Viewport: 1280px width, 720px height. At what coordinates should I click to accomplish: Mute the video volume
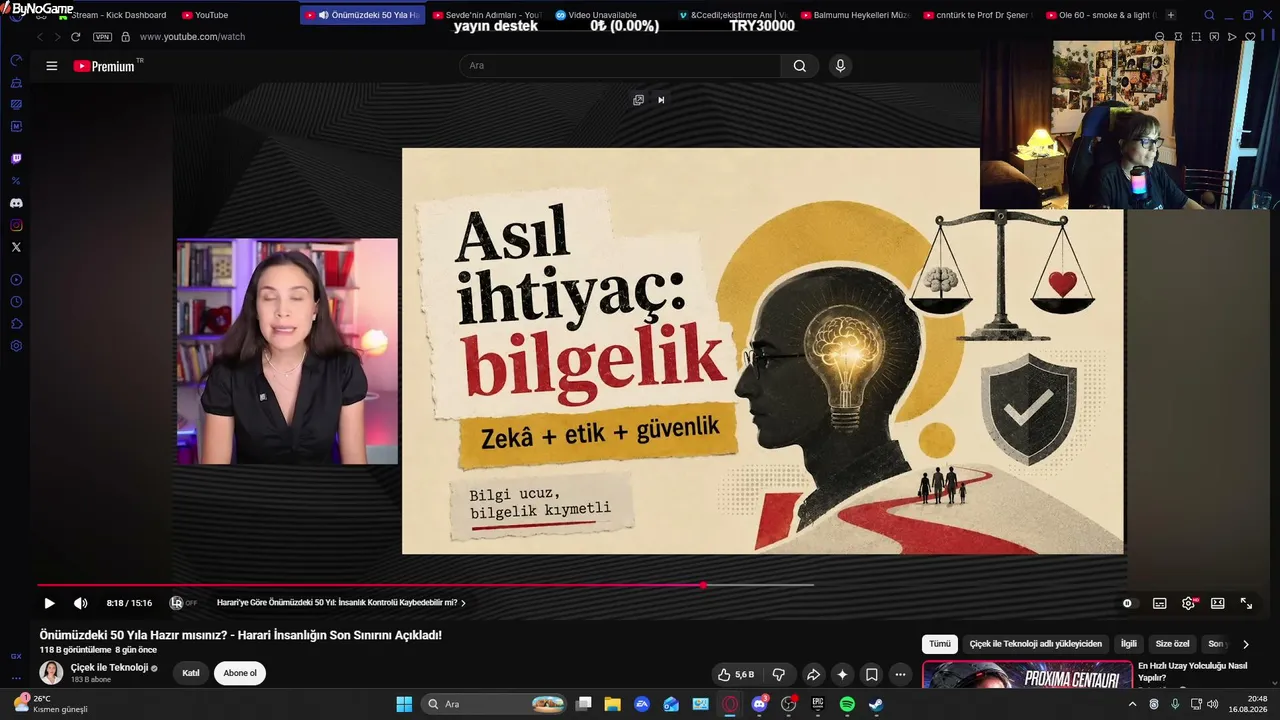81,603
